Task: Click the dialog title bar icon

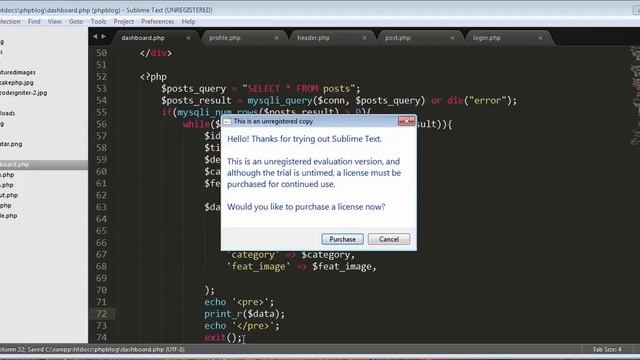Action: (x=227, y=121)
